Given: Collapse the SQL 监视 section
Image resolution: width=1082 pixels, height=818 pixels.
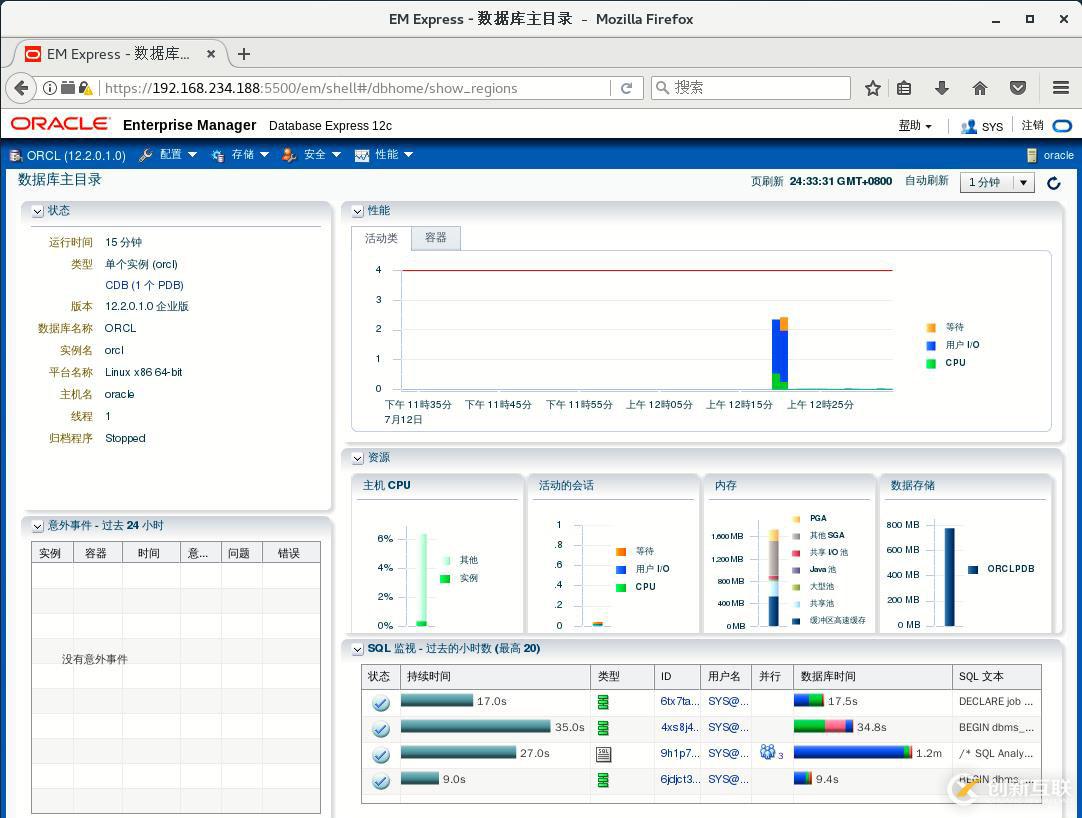Looking at the screenshot, I should point(357,648).
